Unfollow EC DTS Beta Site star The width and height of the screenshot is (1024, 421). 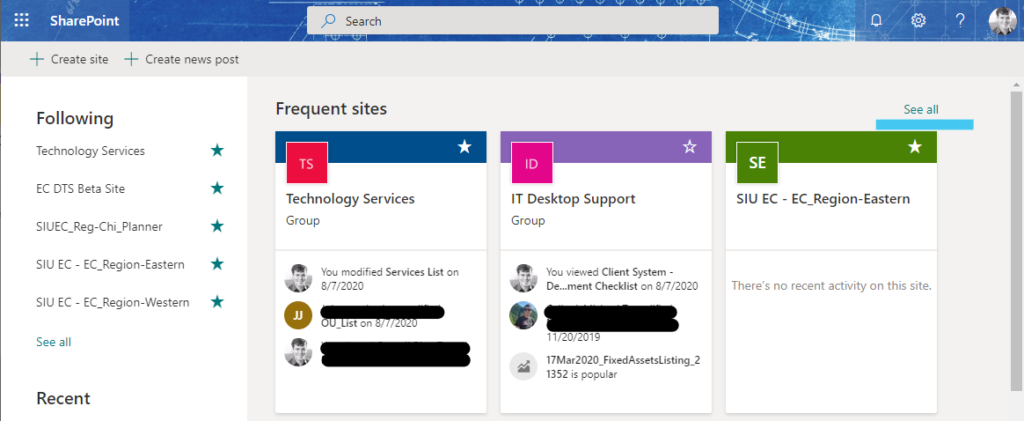[217, 189]
